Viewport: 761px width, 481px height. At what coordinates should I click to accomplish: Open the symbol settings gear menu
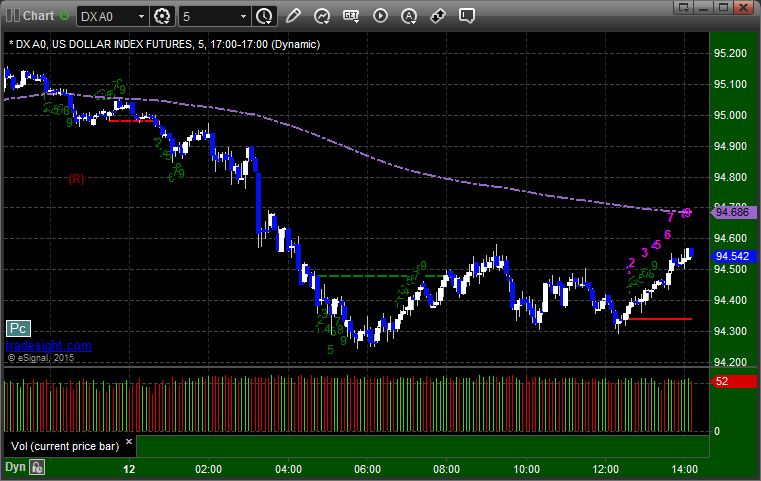coord(162,16)
